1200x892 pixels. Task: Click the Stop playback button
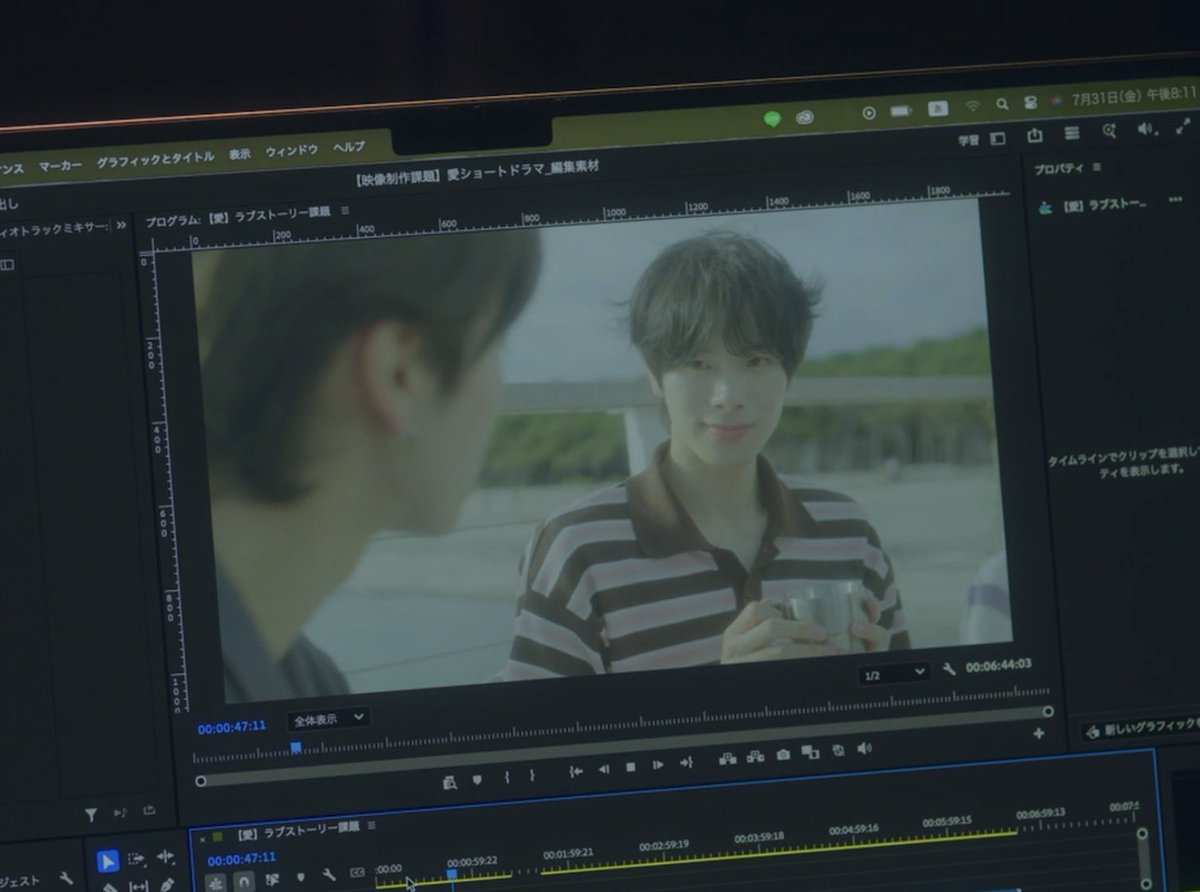630,767
